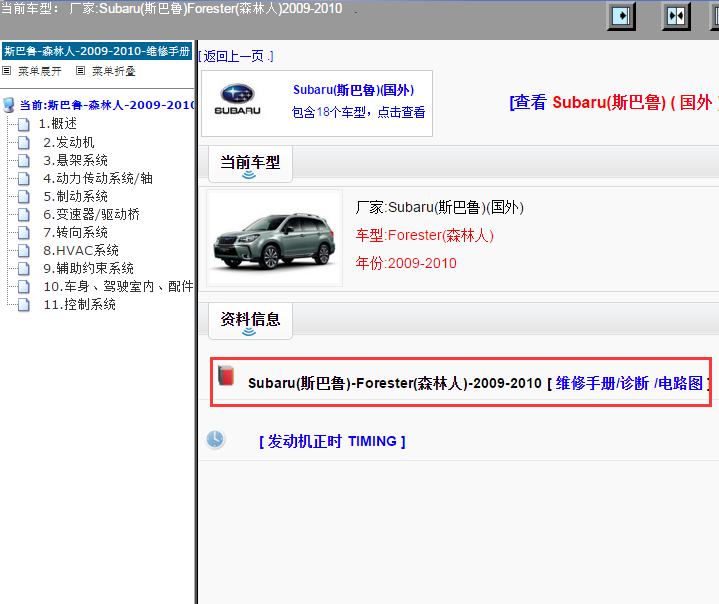Click the single right-arrow panel button in top bar
Viewport: 719px width, 604px height.
click(x=621, y=16)
